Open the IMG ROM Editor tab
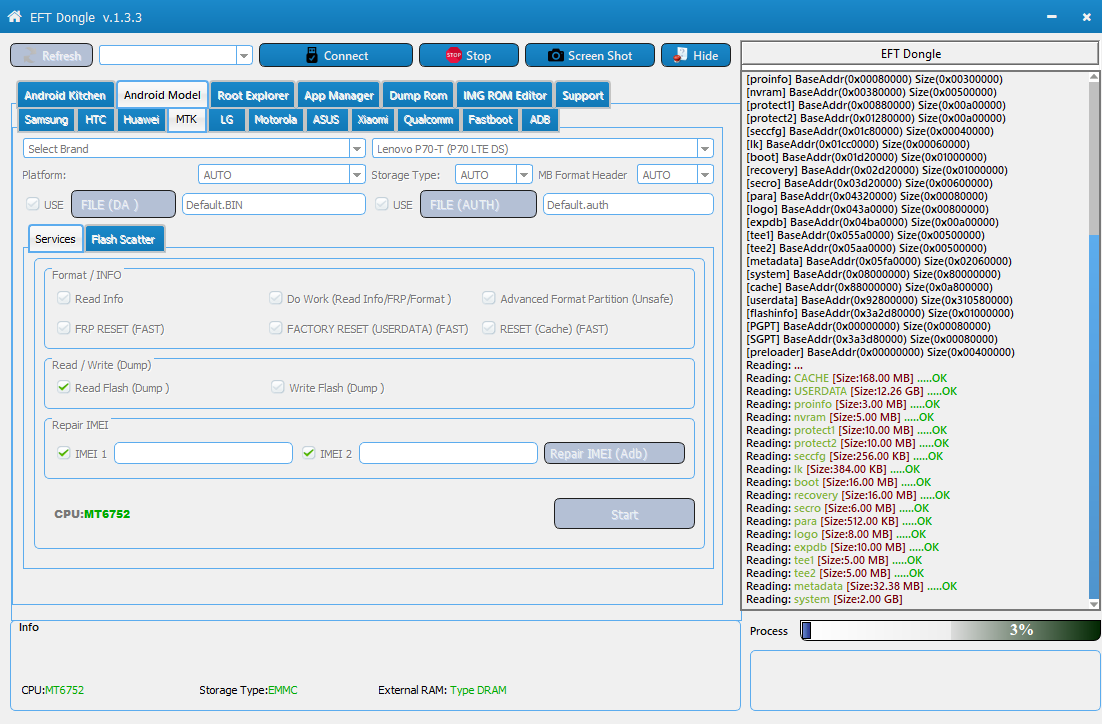Viewport: 1102px width, 724px height. [505, 96]
